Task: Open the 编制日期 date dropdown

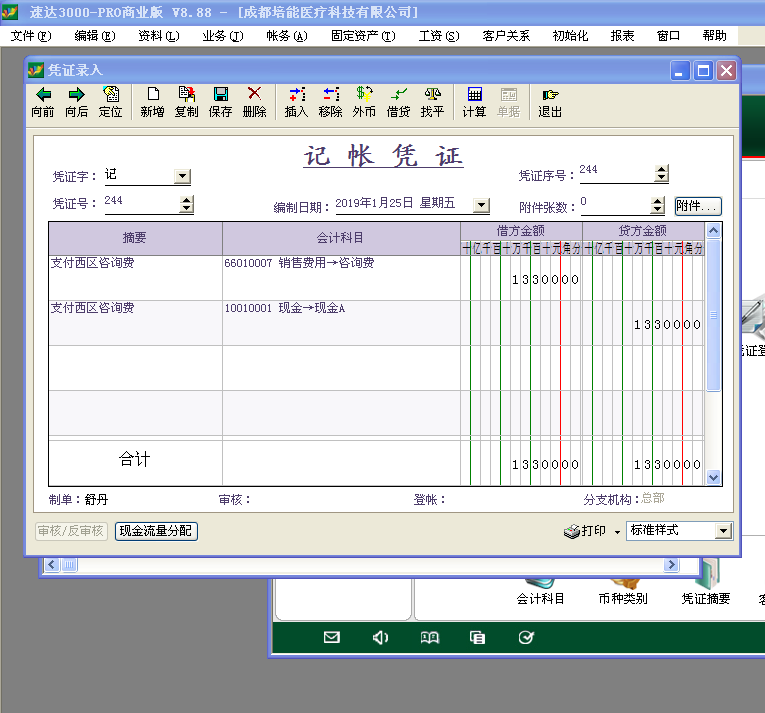Action: [x=481, y=205]
